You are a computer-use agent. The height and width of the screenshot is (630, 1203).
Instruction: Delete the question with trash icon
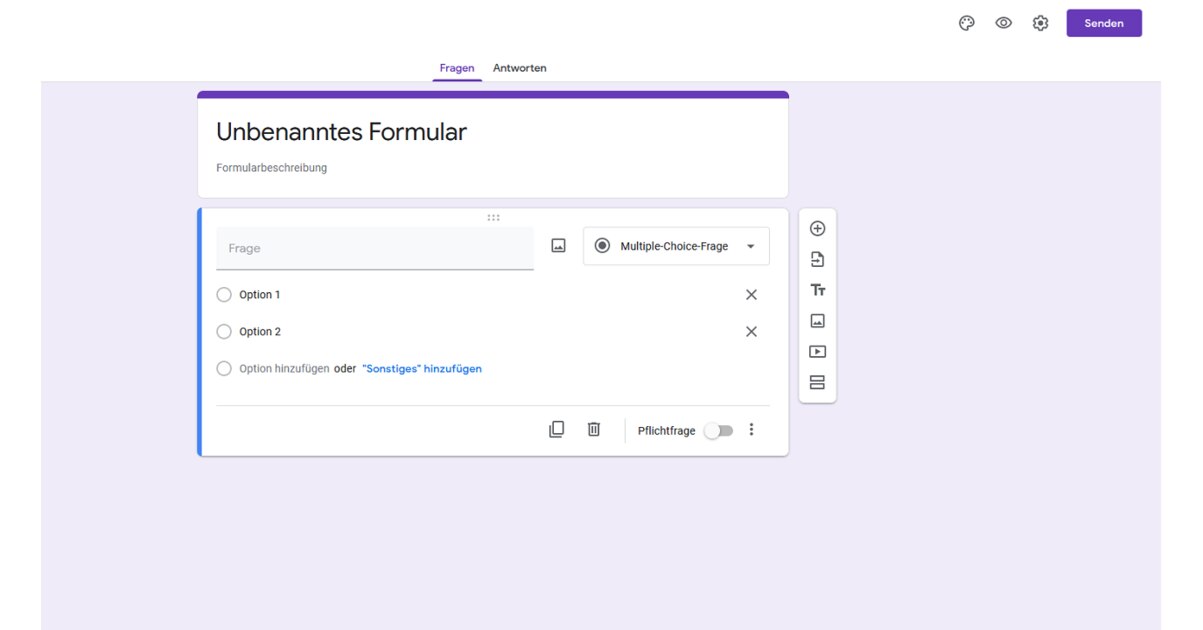pos(594,429)
